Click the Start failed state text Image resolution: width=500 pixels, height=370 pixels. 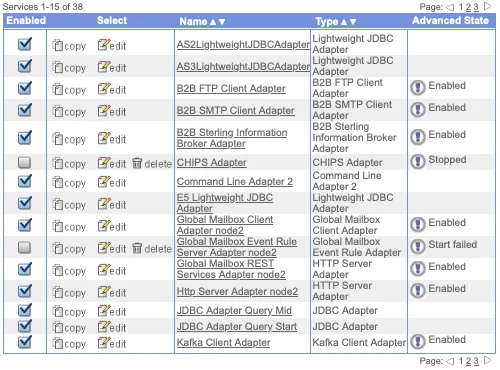[x=453, y=245]
